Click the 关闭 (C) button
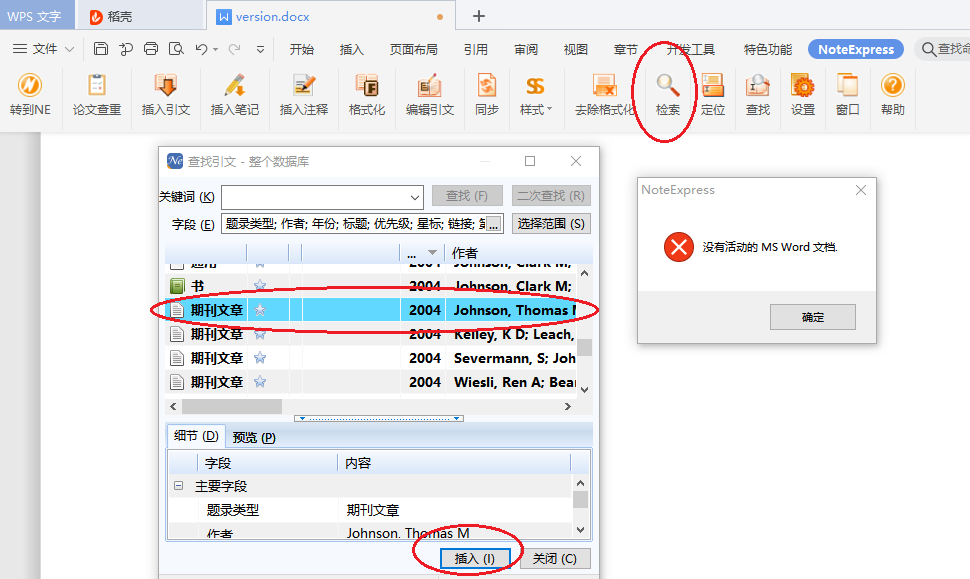 (554, 559)
